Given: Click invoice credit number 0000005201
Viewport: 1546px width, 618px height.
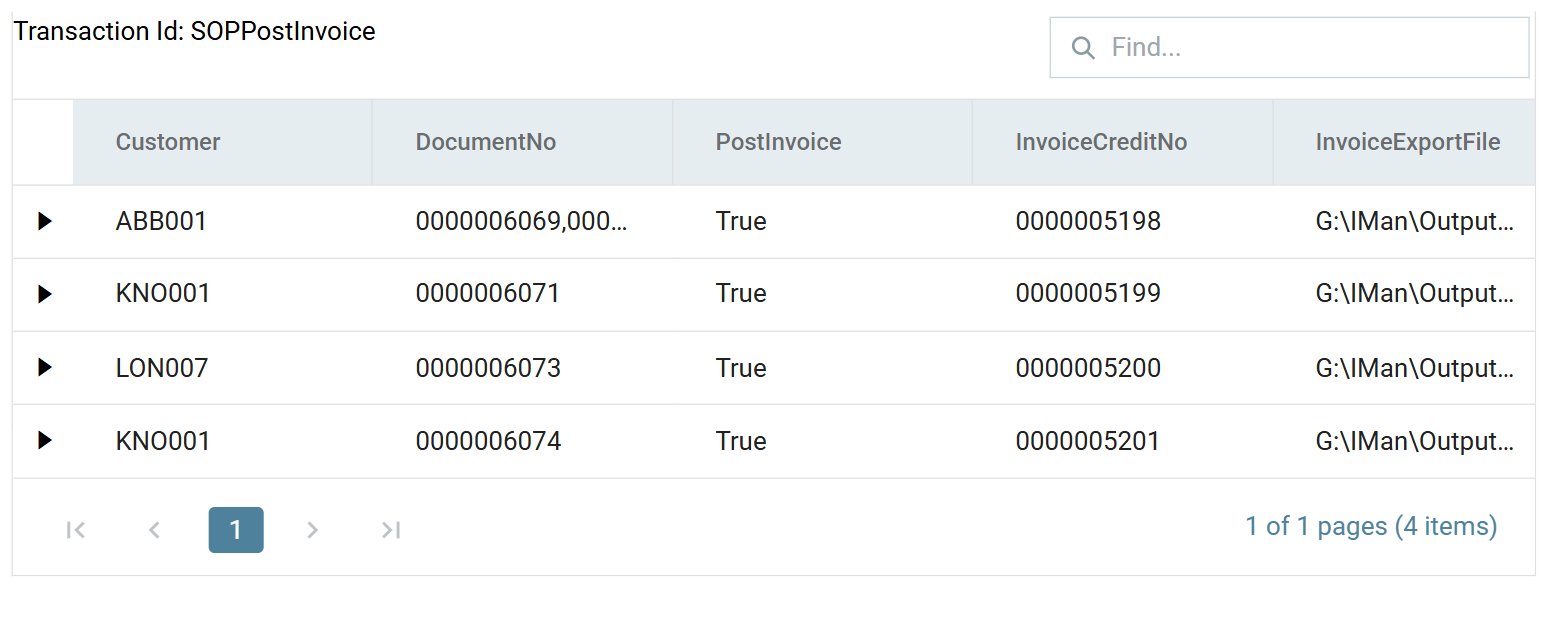Looking at the screenshot, I should (x=1088, y=441).
